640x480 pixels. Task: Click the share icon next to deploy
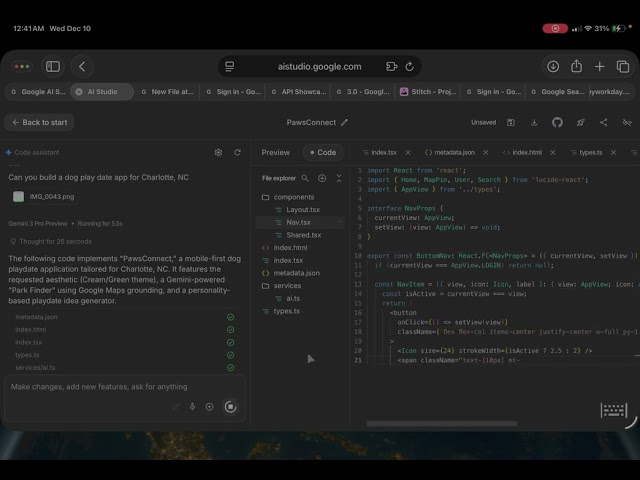(603, 122)
